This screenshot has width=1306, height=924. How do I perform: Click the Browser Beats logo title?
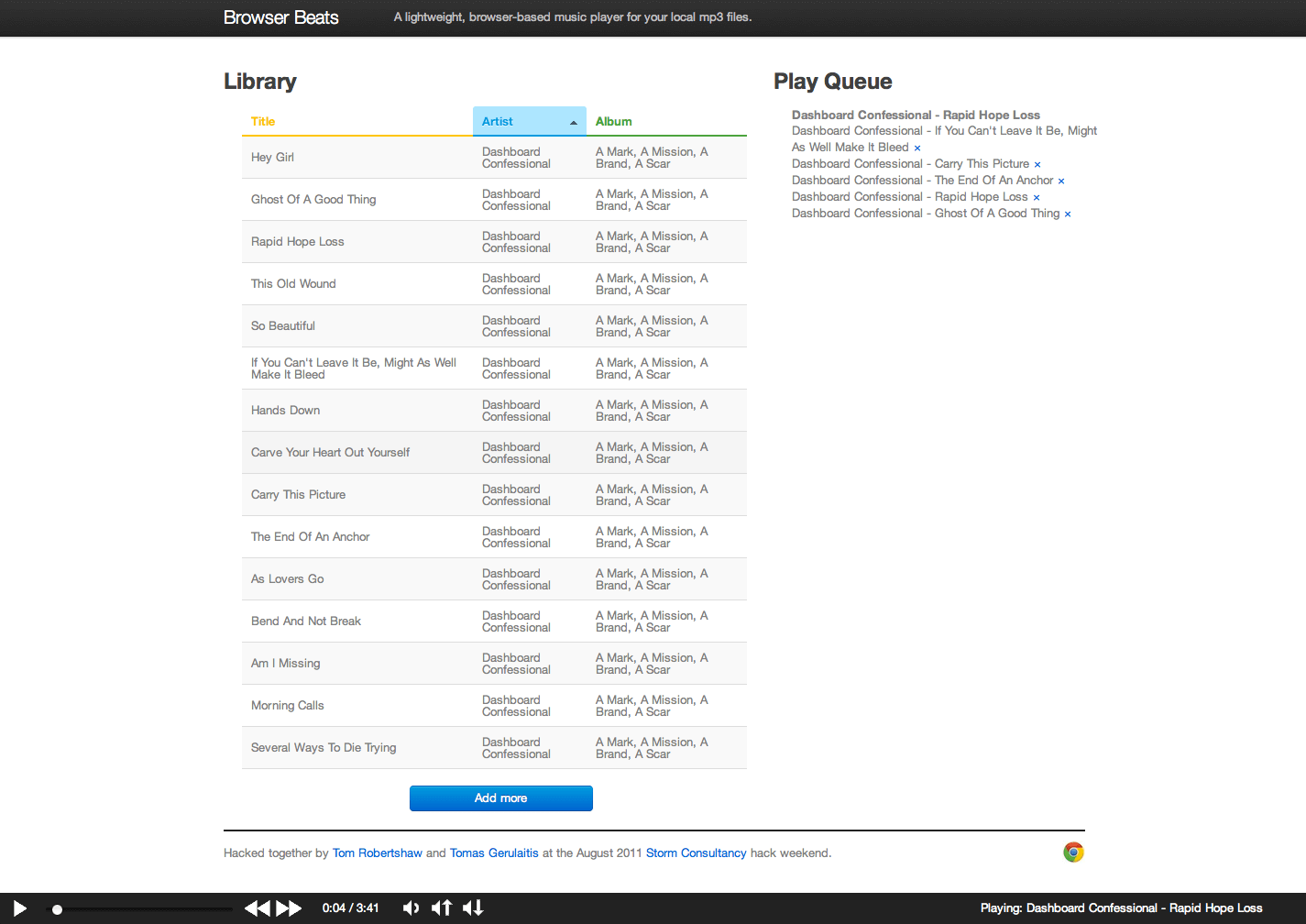pos(281,17)
